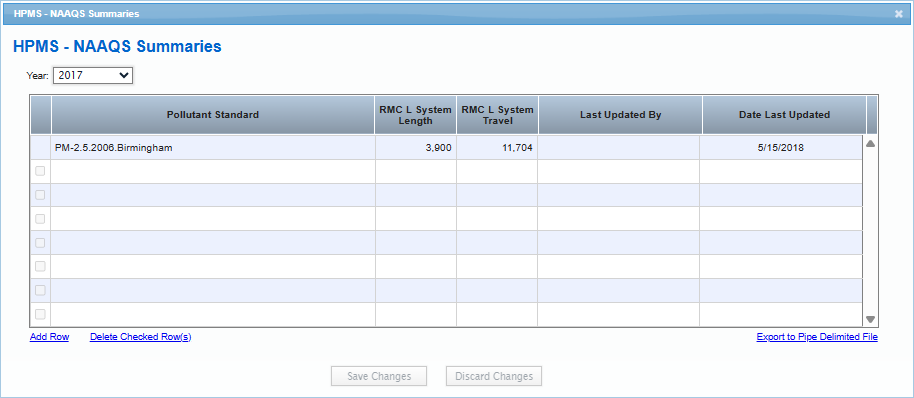Click the Discard Changes button
The image size is (914, 398).
click(x=494, y=376)
